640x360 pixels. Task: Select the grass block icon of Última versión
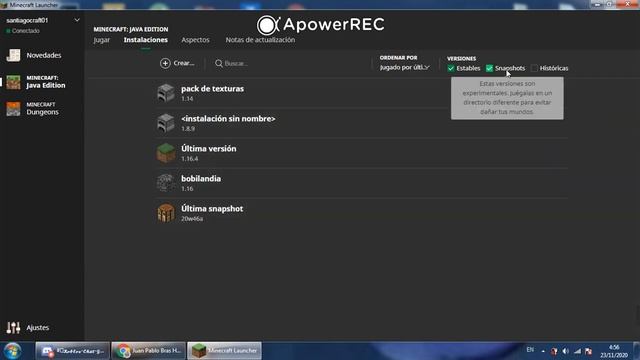(x=166, y=153)
